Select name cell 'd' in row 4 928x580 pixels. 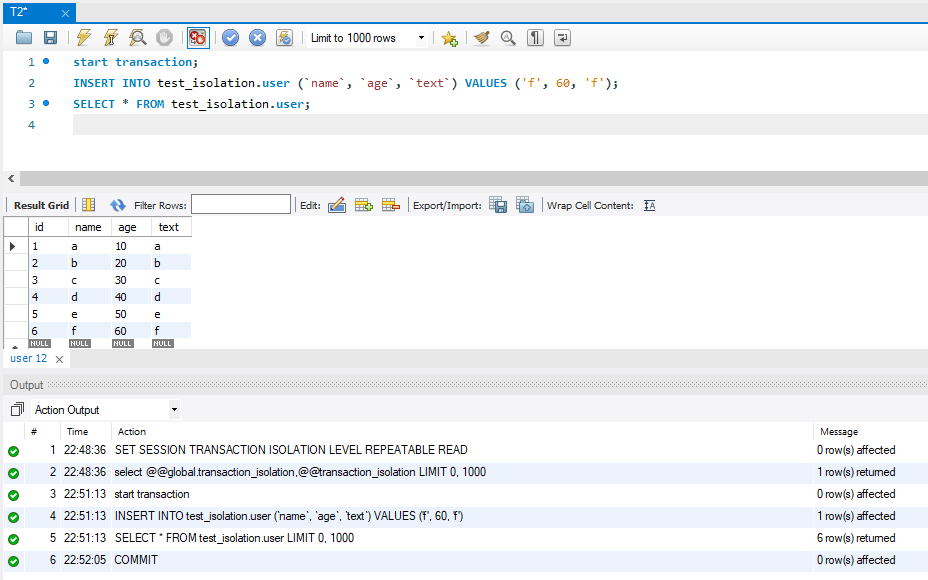coord(90,297)
